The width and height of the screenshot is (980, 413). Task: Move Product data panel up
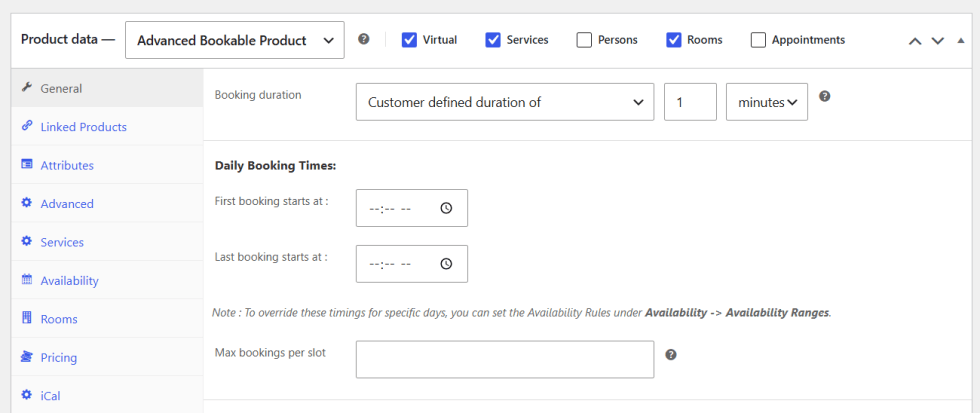click(915, 41)
